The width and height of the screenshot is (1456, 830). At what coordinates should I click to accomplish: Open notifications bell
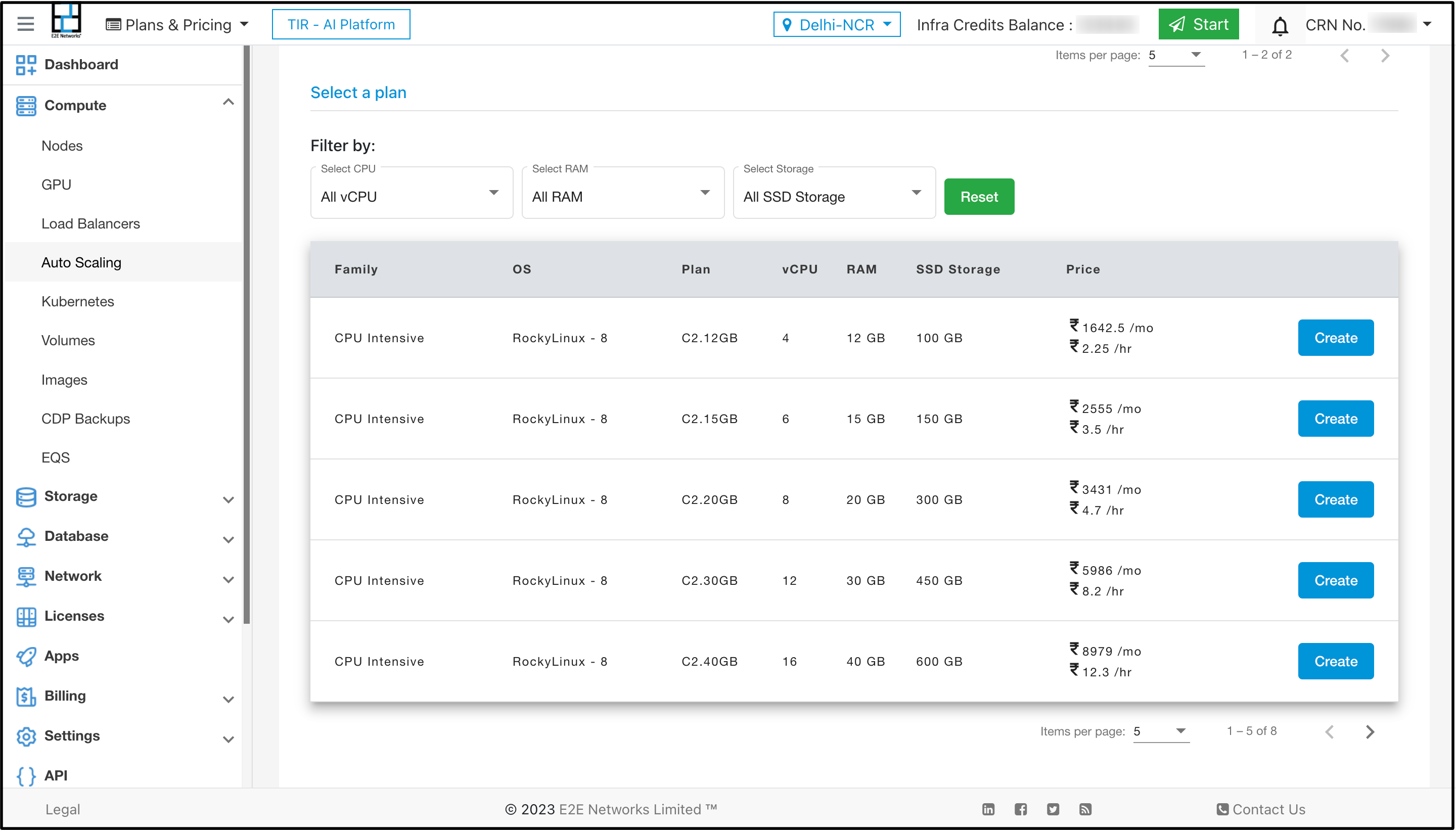(x=1280, y=25)
